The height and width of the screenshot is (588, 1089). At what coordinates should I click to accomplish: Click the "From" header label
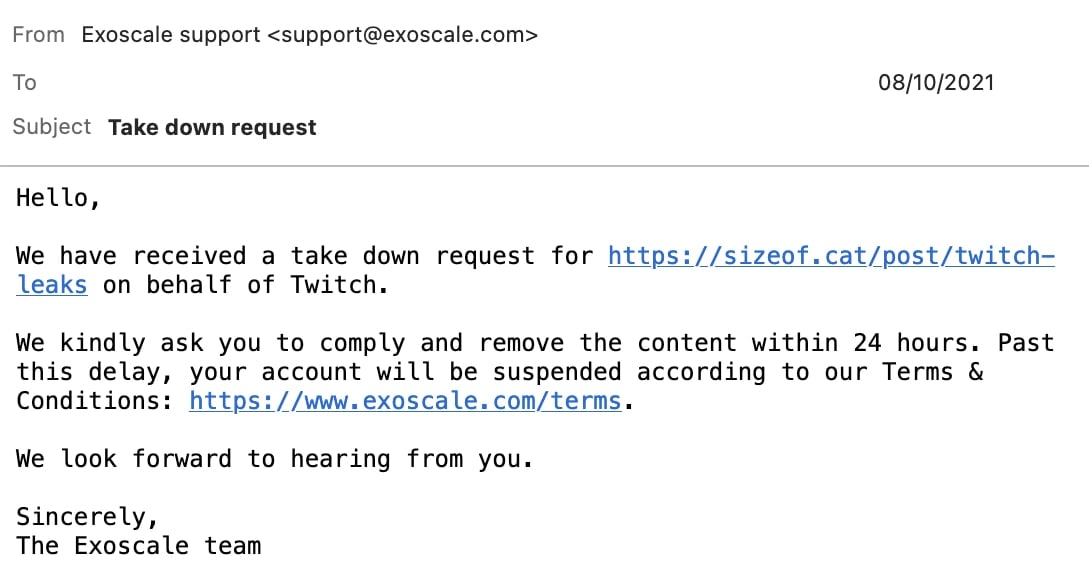pos(38,35)
